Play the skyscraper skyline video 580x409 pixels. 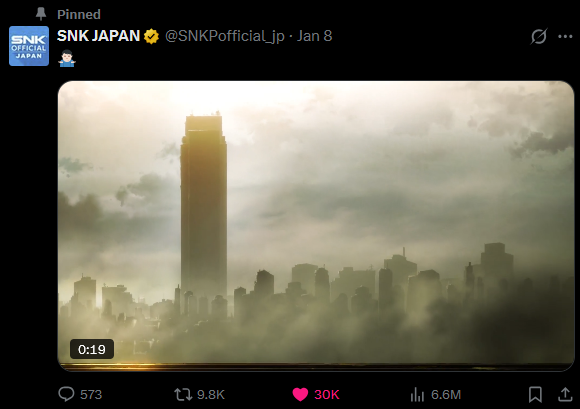[316, 225]
